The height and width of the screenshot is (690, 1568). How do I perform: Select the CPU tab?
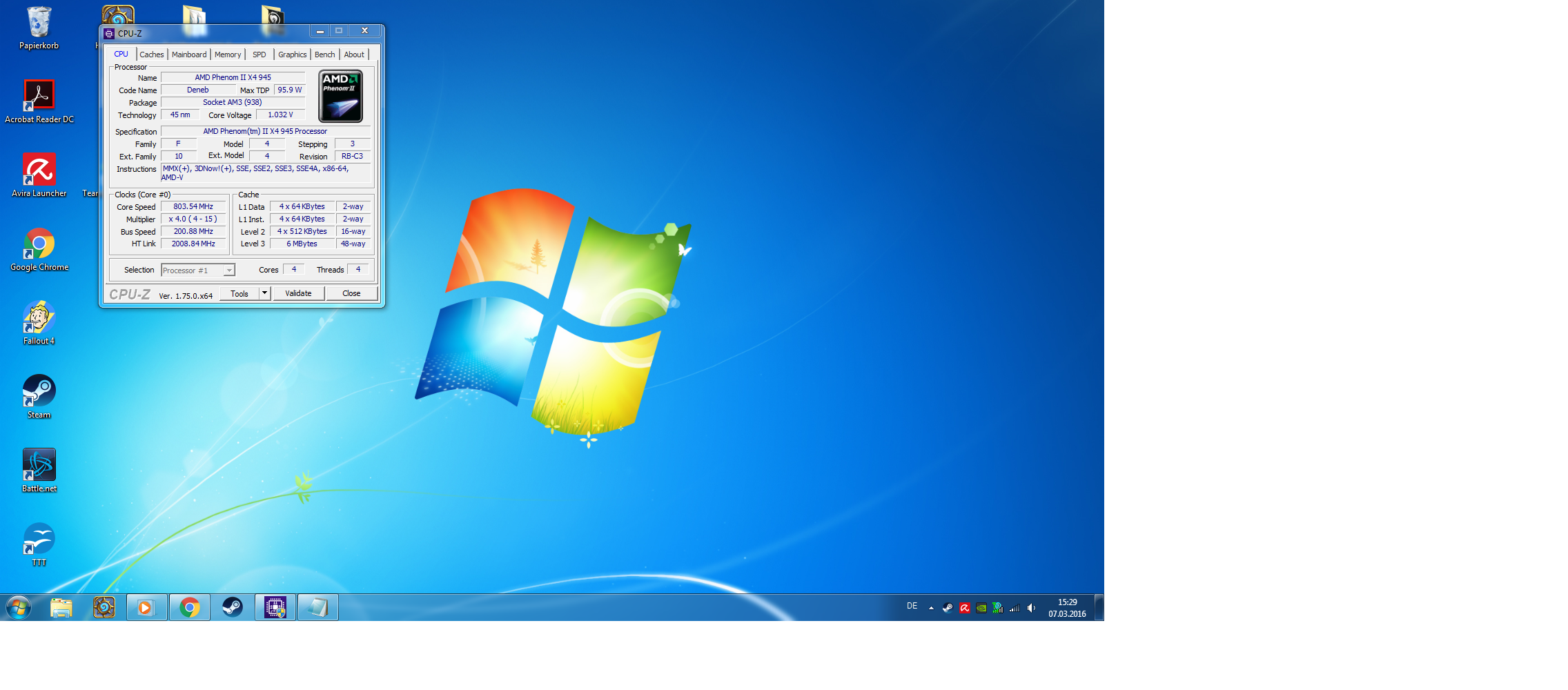[x=121, y=54]
